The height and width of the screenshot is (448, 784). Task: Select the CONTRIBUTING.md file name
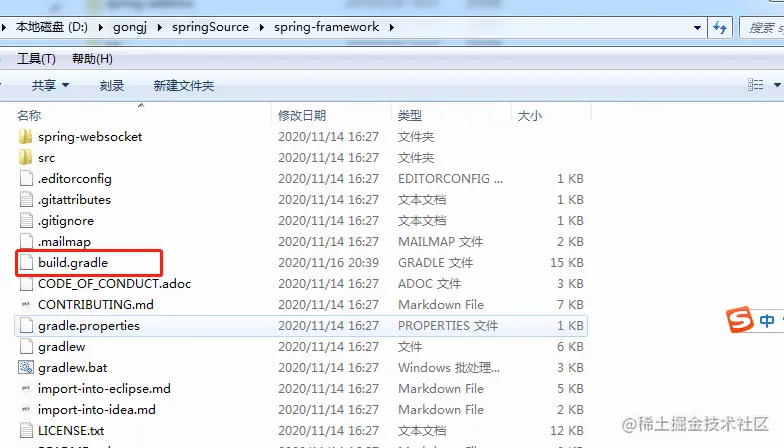pyautogui.click(x=96, y=304)
